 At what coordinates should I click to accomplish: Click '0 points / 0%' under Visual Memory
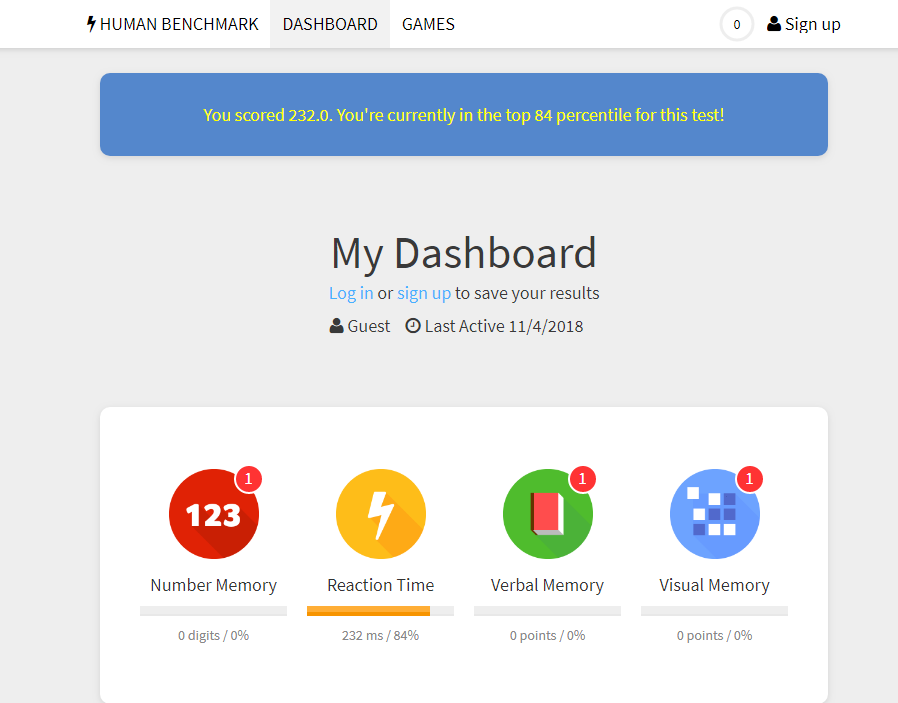pos(715,635)
